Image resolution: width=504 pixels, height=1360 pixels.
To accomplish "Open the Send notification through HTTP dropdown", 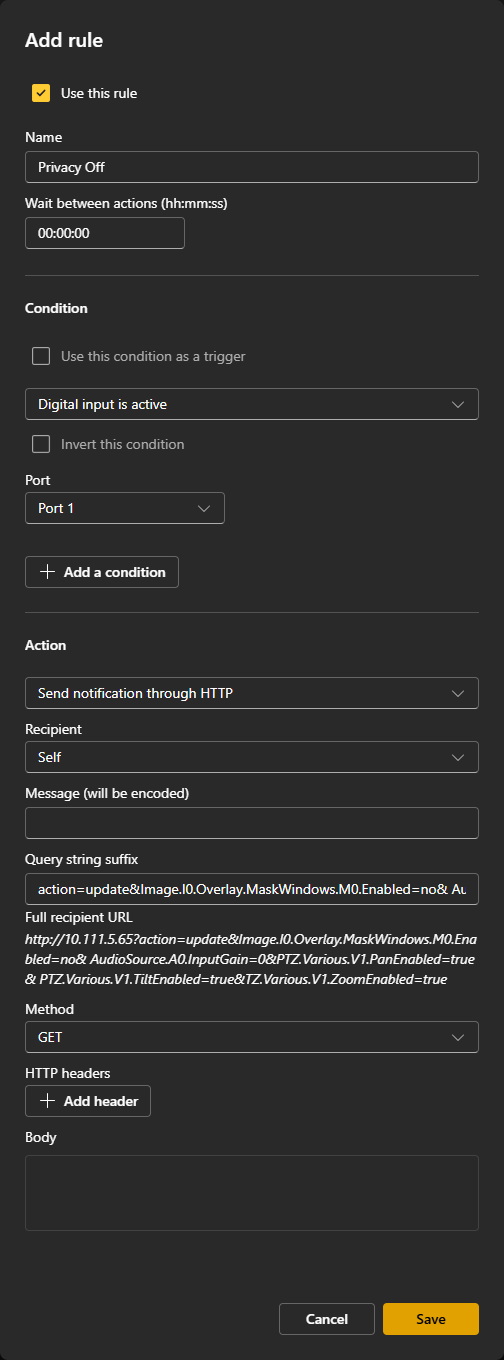I will (252, 693).
